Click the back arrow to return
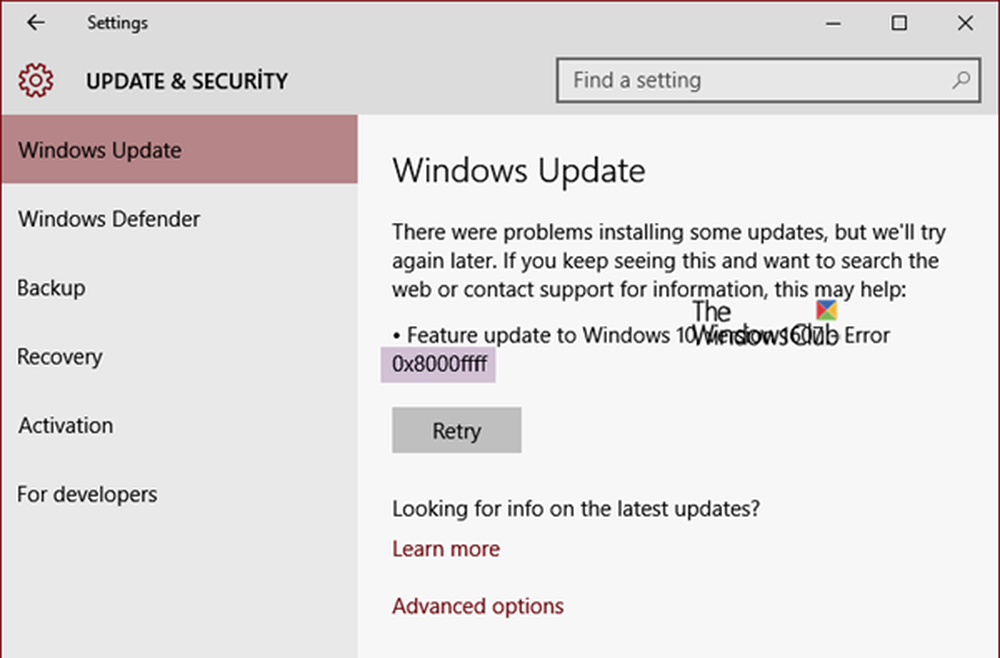1000x658 pixels. pyautogui.click(x=35, y=22)
